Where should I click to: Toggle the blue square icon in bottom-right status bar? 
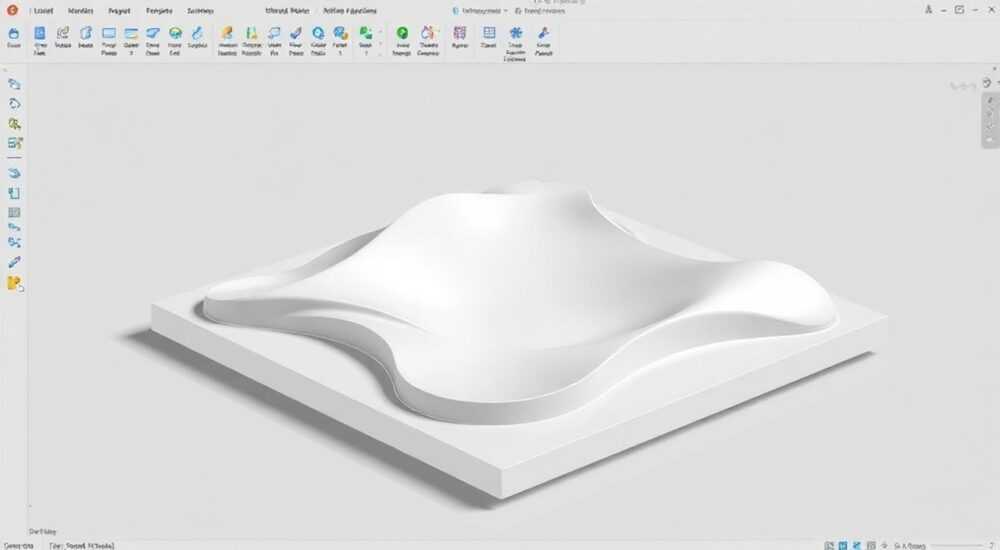click(x=843, y=546)
